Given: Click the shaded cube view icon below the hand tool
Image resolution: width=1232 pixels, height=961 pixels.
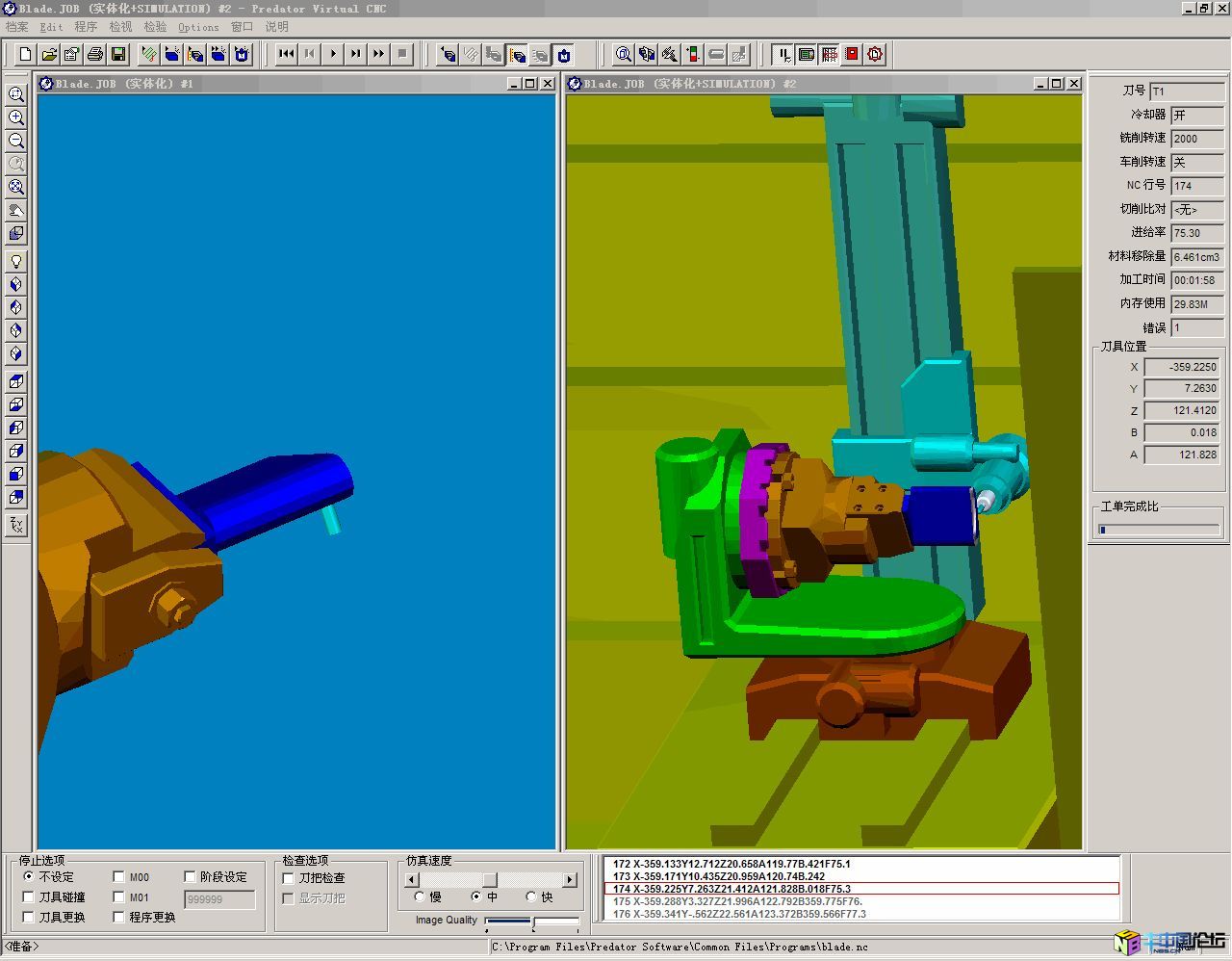Looking at the screenshot, I should coord(16,233).
